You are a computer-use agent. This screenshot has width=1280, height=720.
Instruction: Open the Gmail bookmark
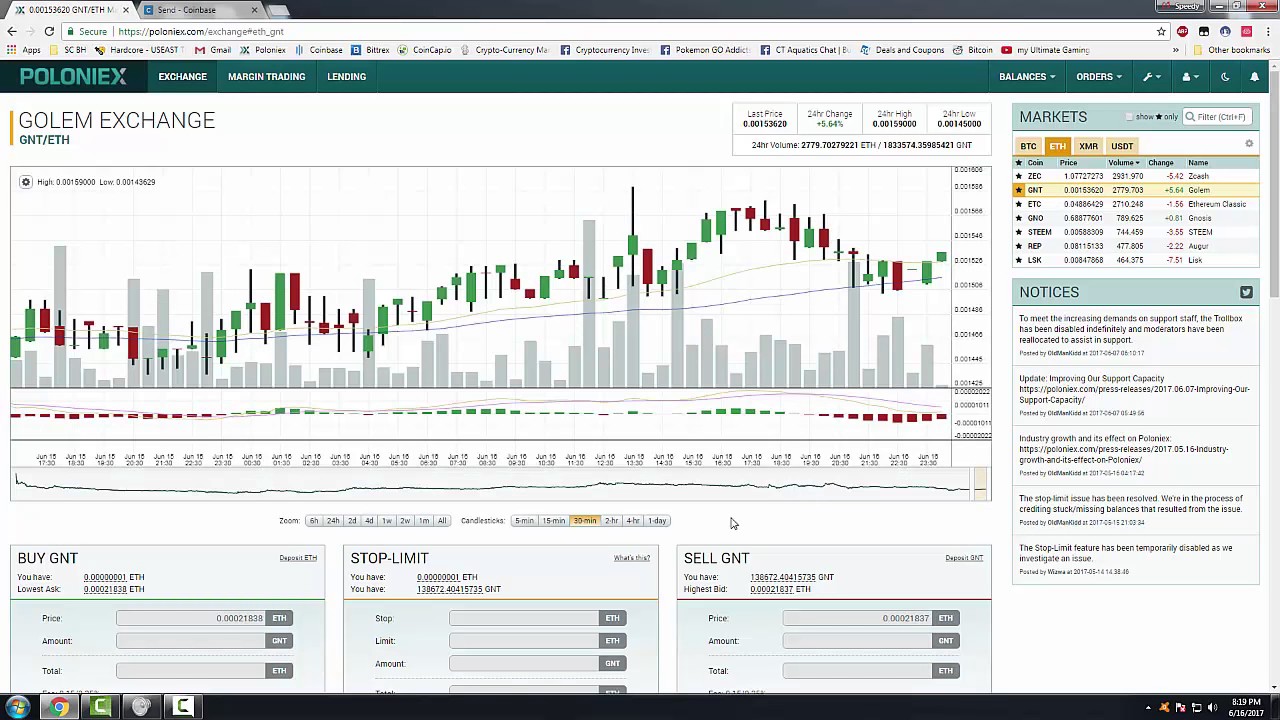coord(213,50)
